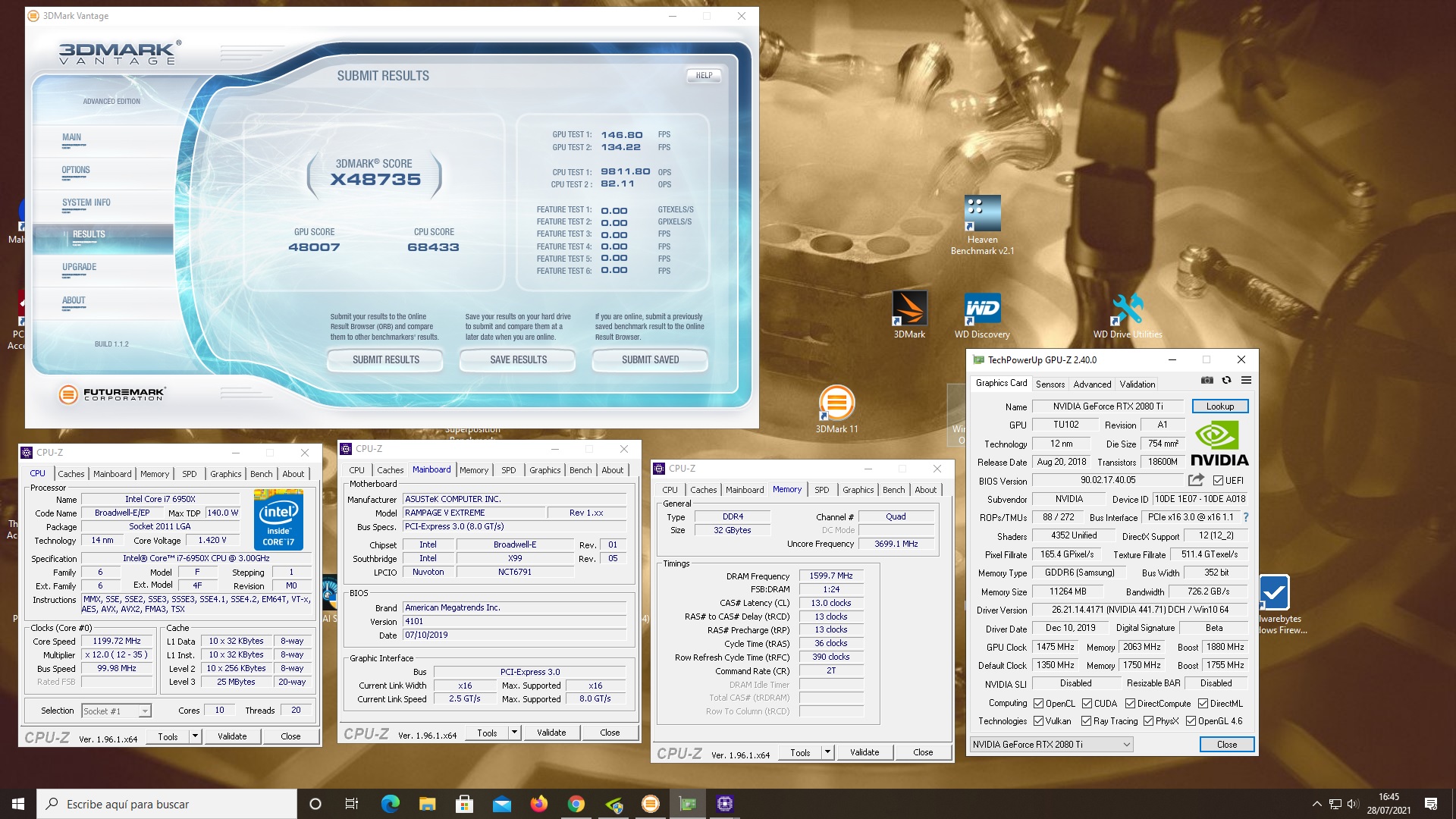Toggle the OpenGL 4.6 checkbox

[x=1191, y=721]
